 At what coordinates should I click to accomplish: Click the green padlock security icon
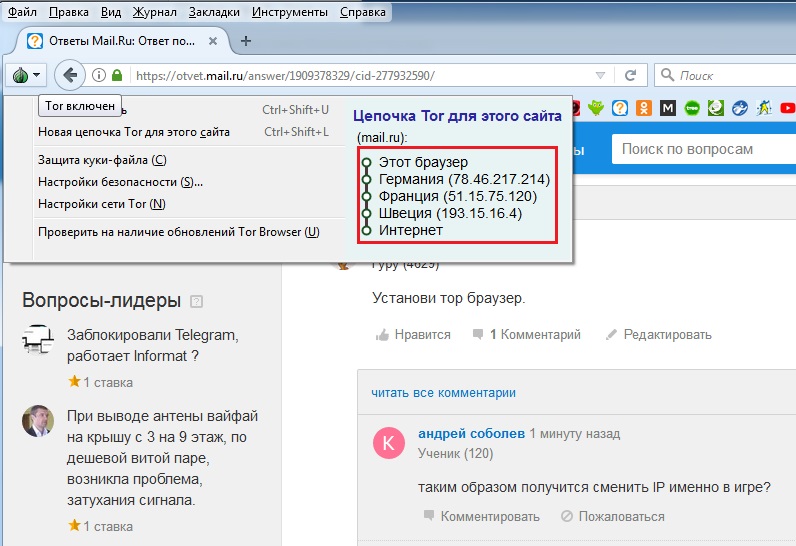[x=117, y=75]
